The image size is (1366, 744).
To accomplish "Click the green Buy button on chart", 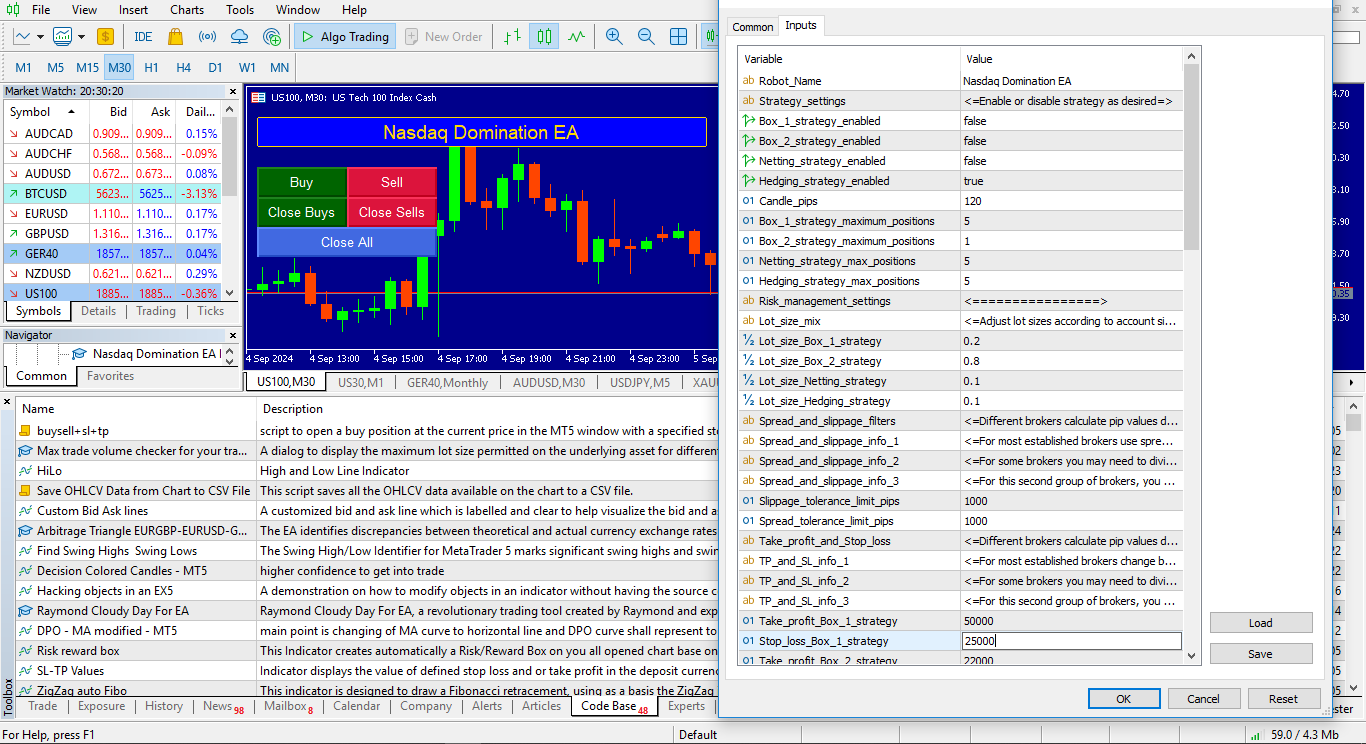I will click(301, 182).
